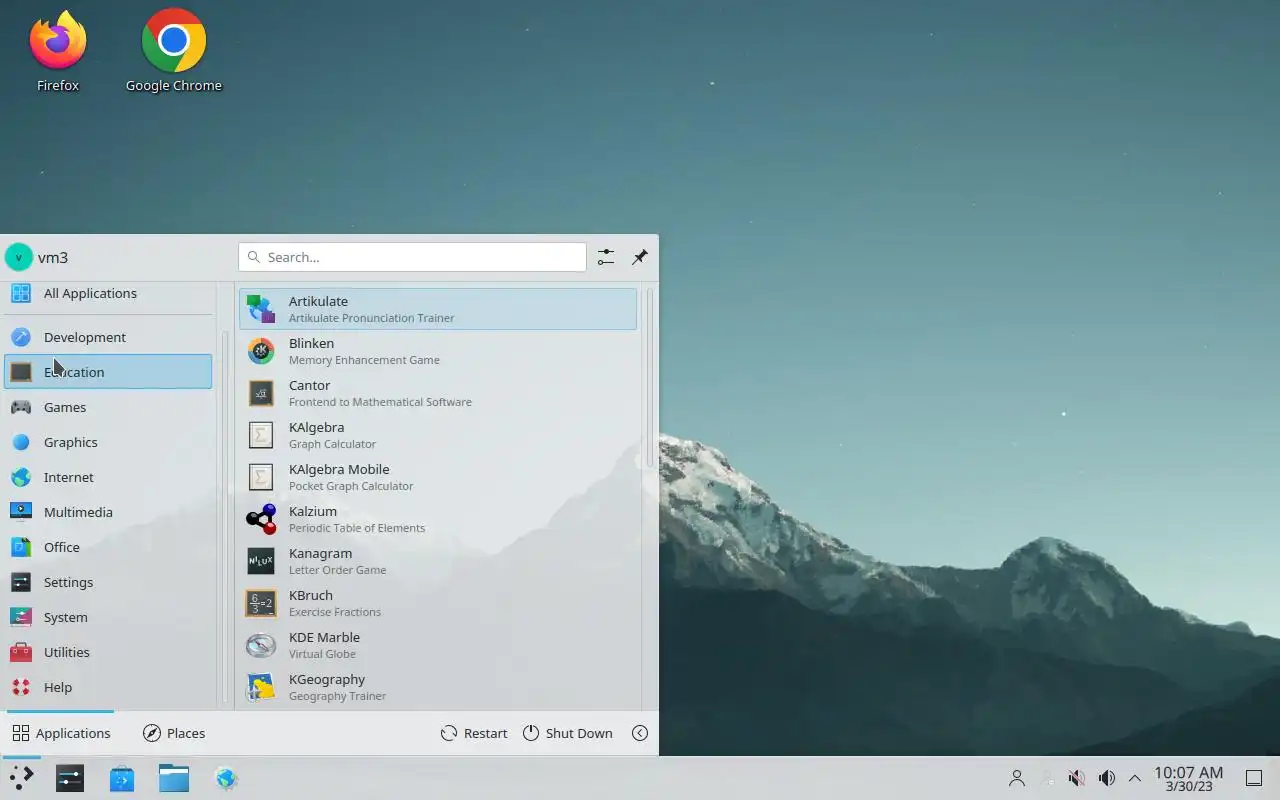Open volume control tray icon
Screen dimensions: 1280x800
(1106, 778)
